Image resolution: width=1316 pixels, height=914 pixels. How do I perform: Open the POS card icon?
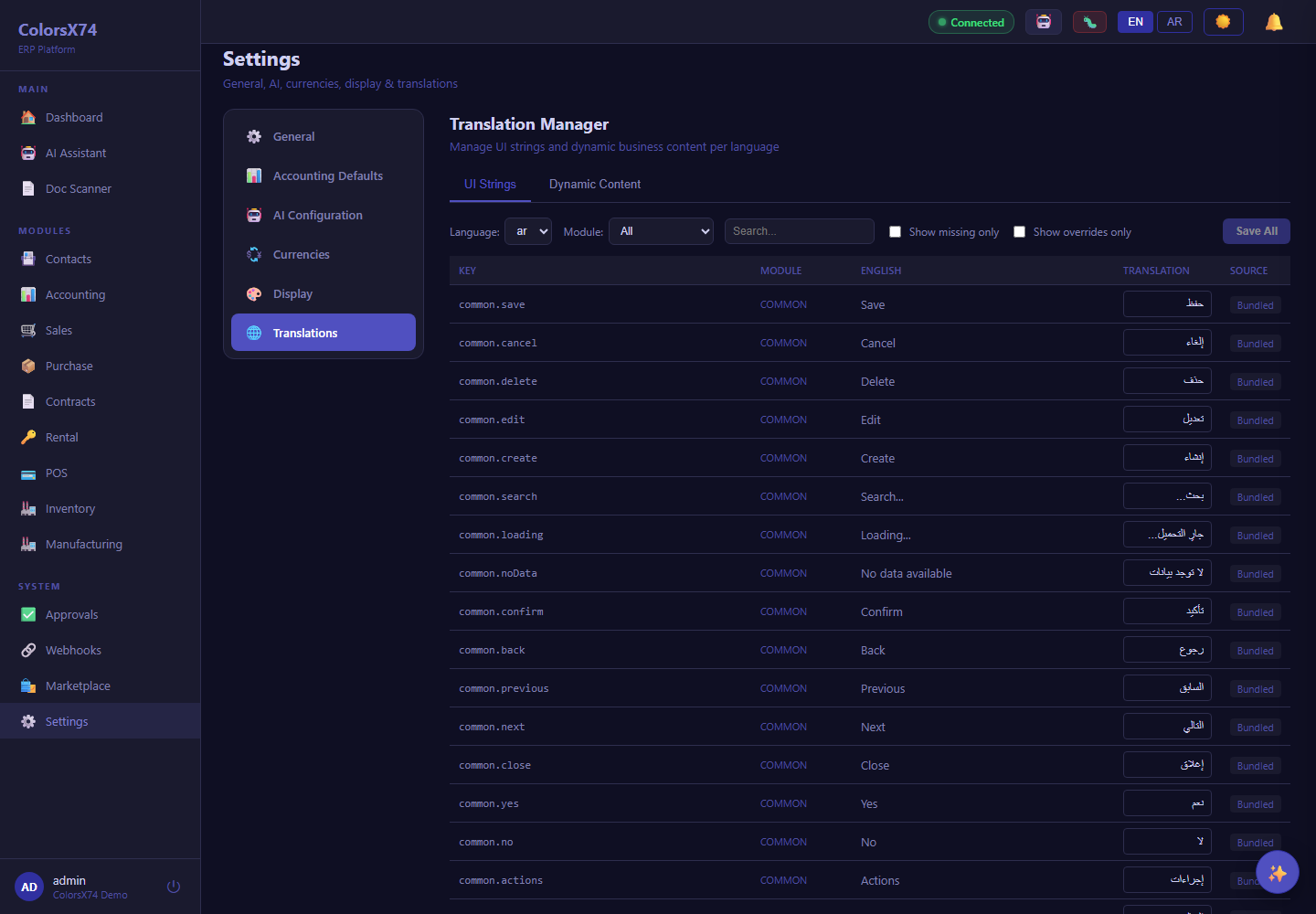28,473
